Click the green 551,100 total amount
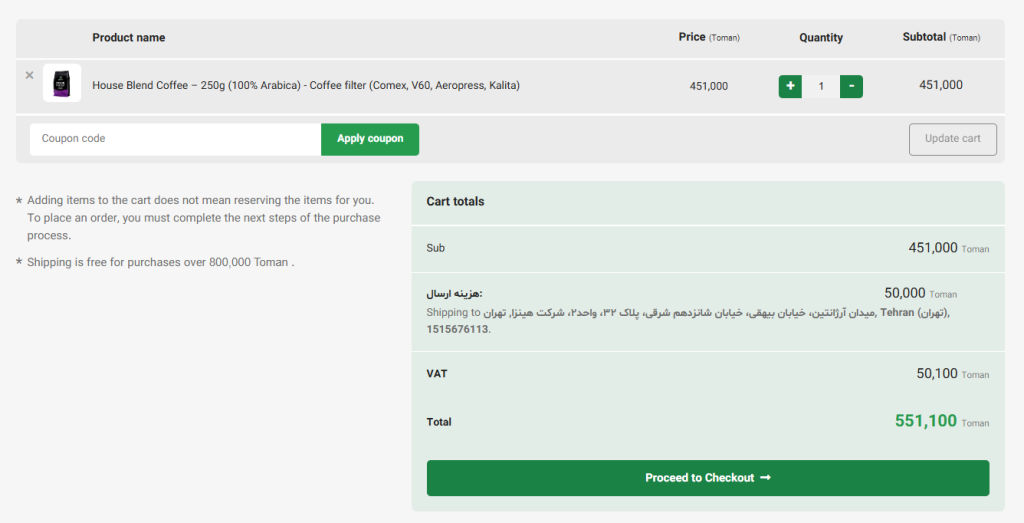 (926, 421)
